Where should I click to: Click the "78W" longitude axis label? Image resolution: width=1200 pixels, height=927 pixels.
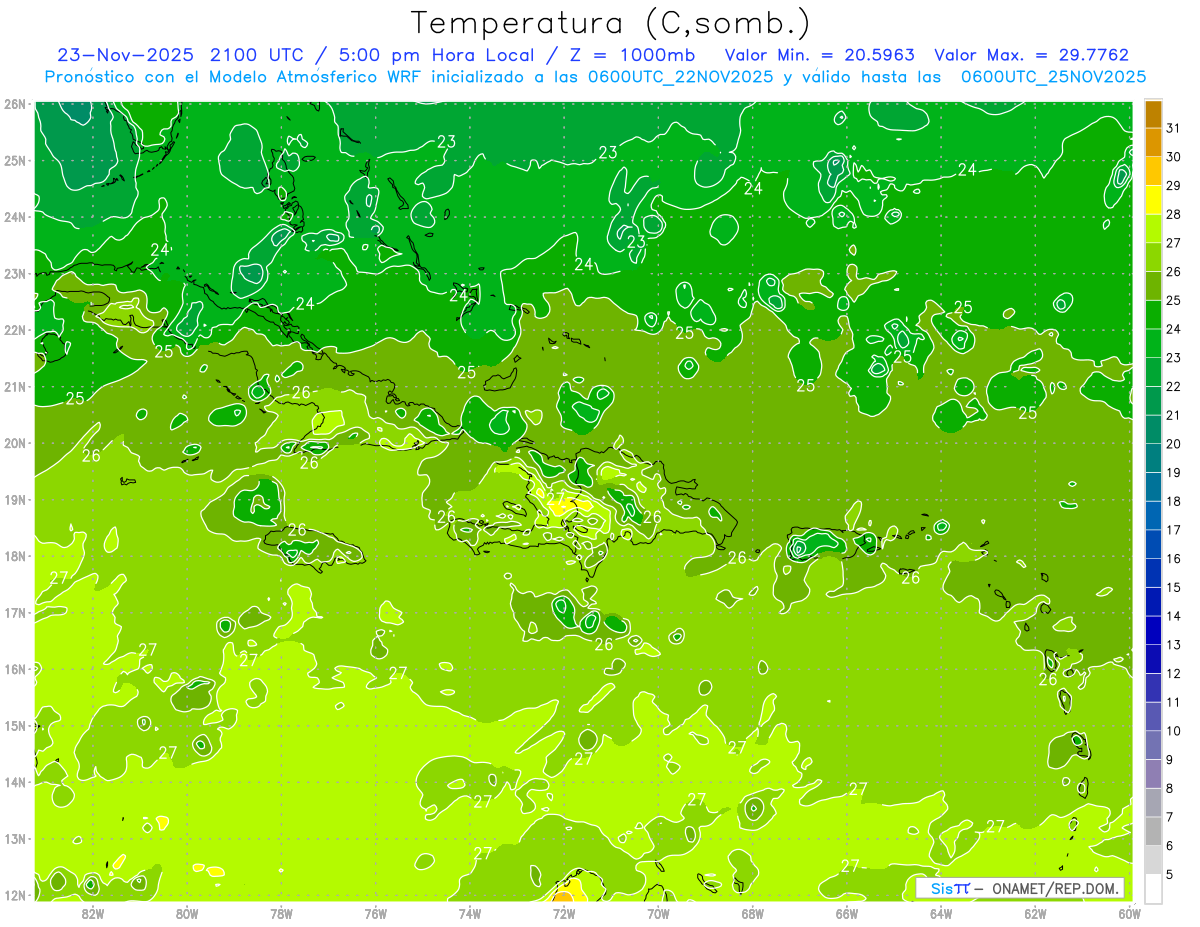pyautogui.click(x=282, y=913)
